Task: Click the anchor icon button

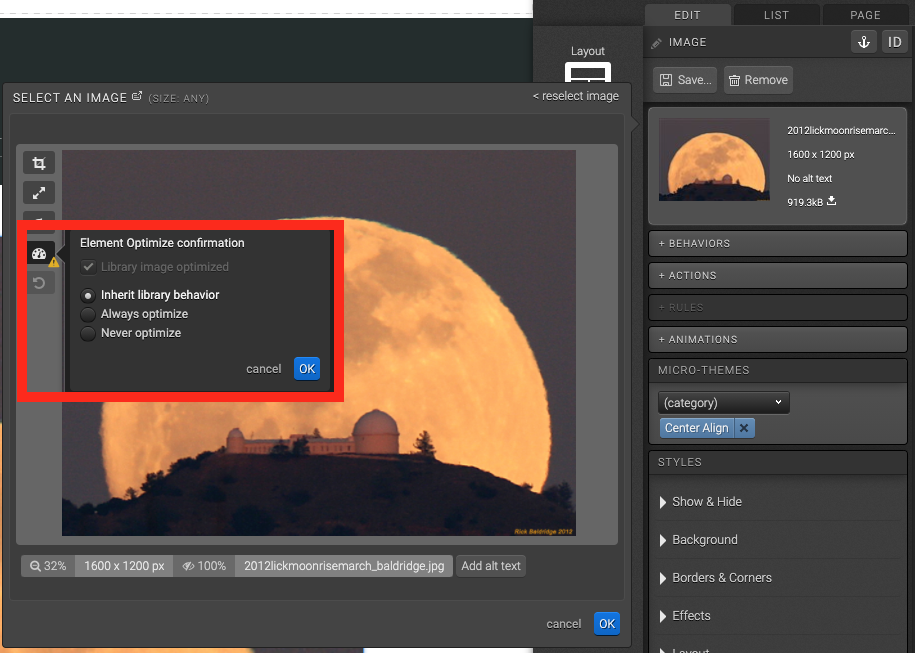Action: point(862,41)
